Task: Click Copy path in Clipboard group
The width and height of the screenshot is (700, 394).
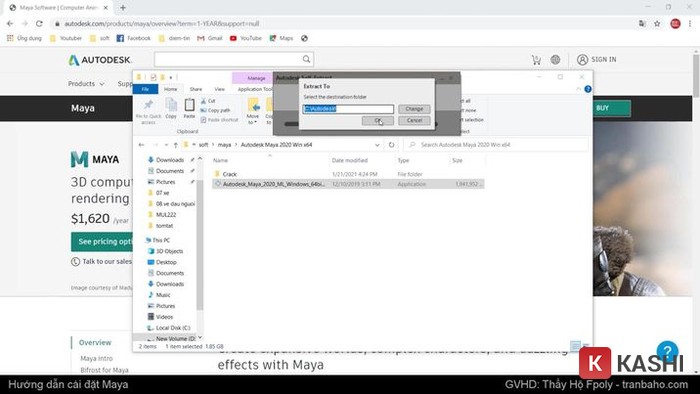Action: (x=215, y=110)
